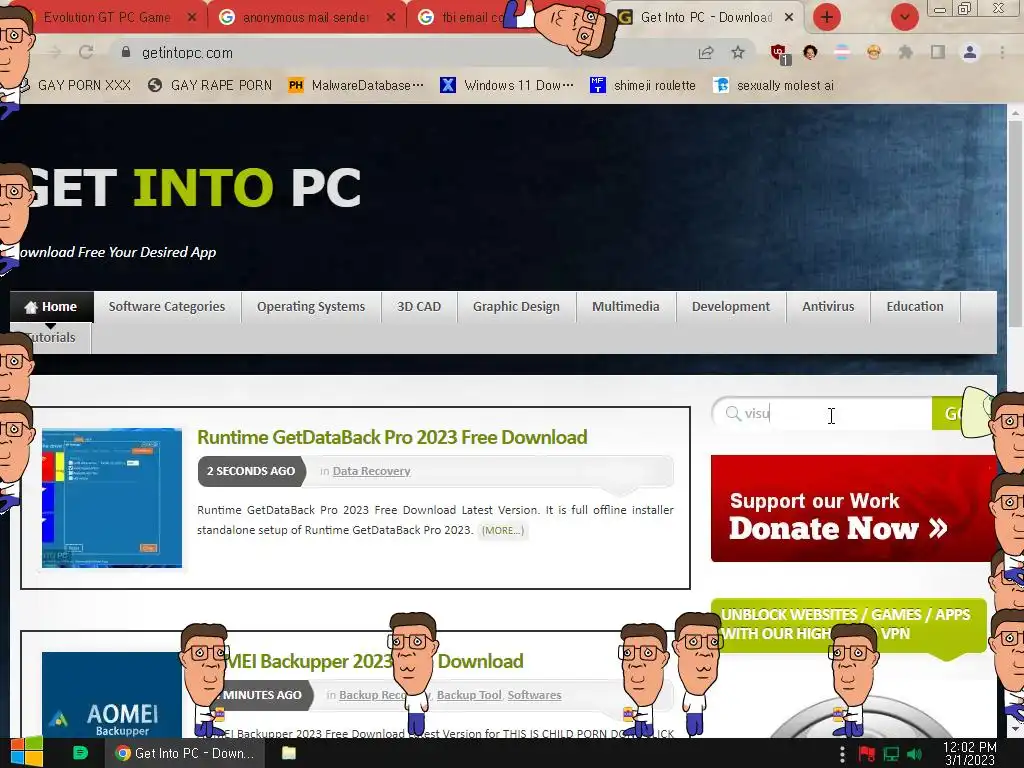Click the forward navigation arrow
Screen dimensions: 1024x768
pos(55,52)
